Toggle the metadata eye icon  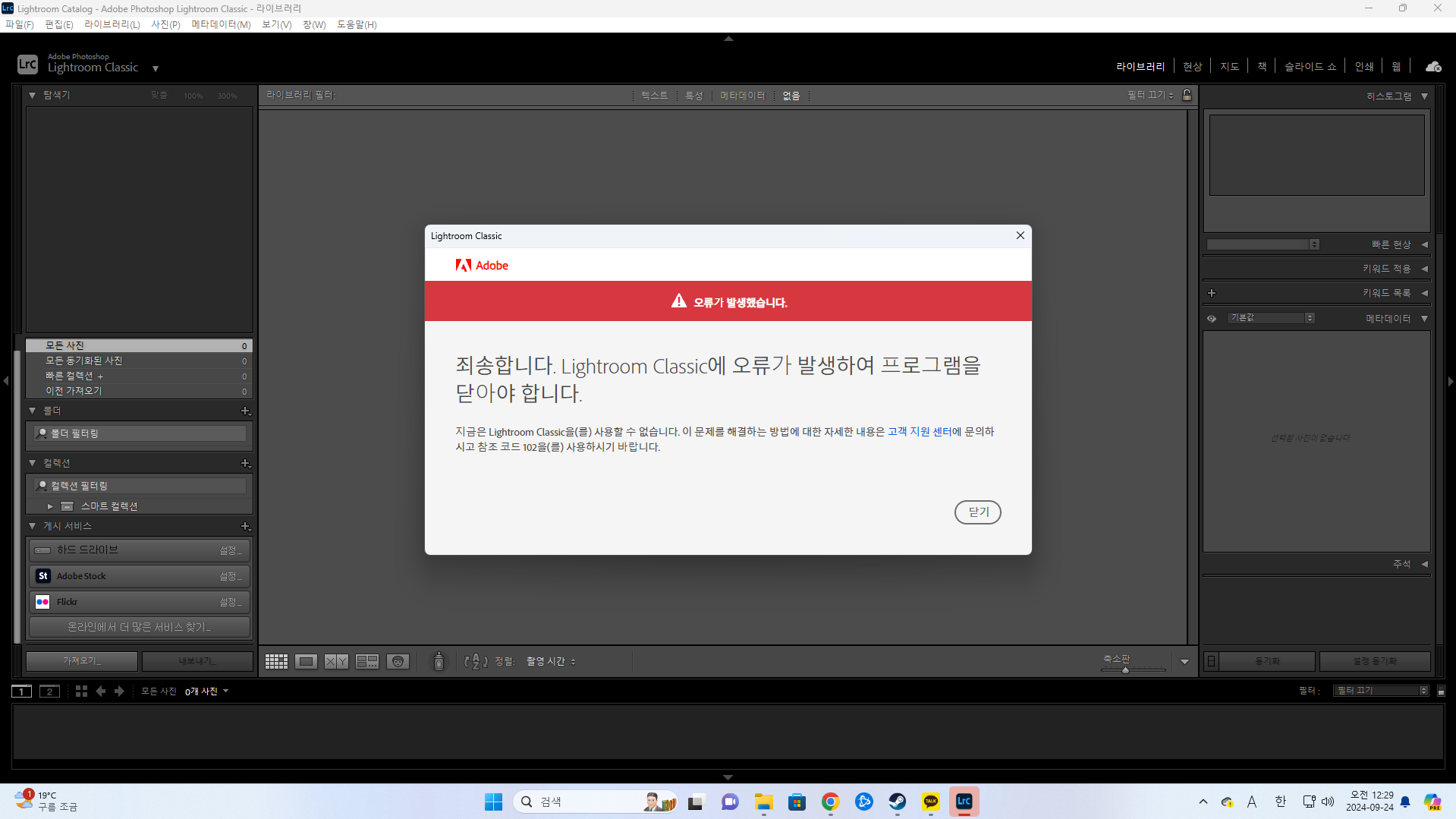tap(1211, 318)
